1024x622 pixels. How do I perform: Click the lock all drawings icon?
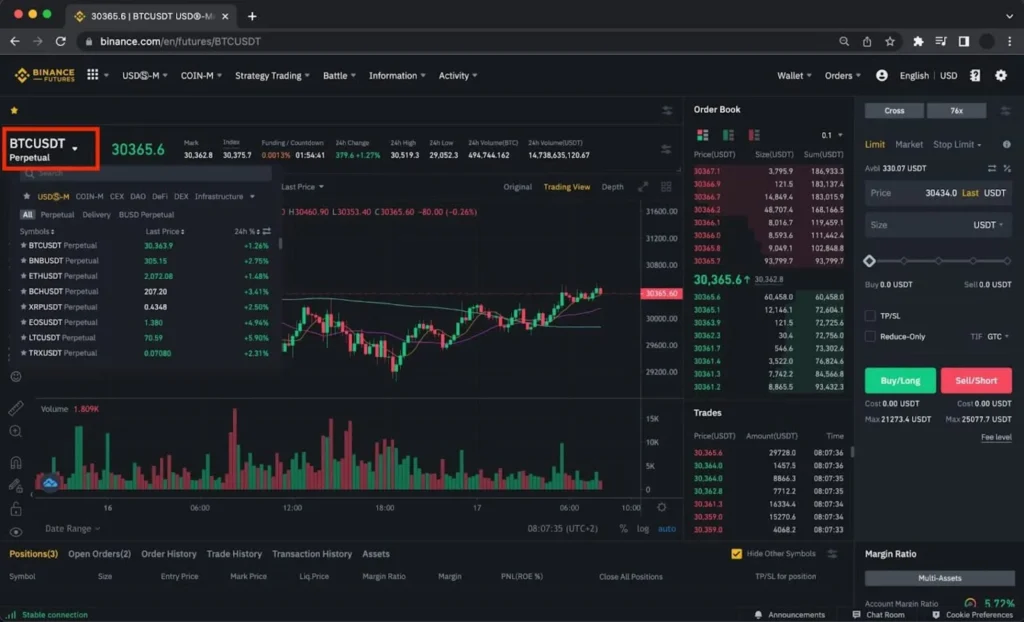(x=16, y=510)
